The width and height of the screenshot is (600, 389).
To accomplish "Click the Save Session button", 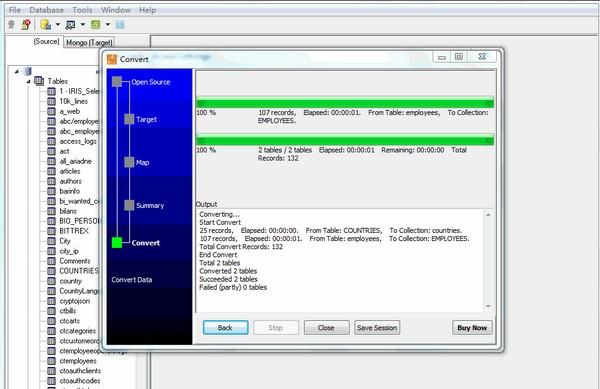I will [x=377, y=328].
